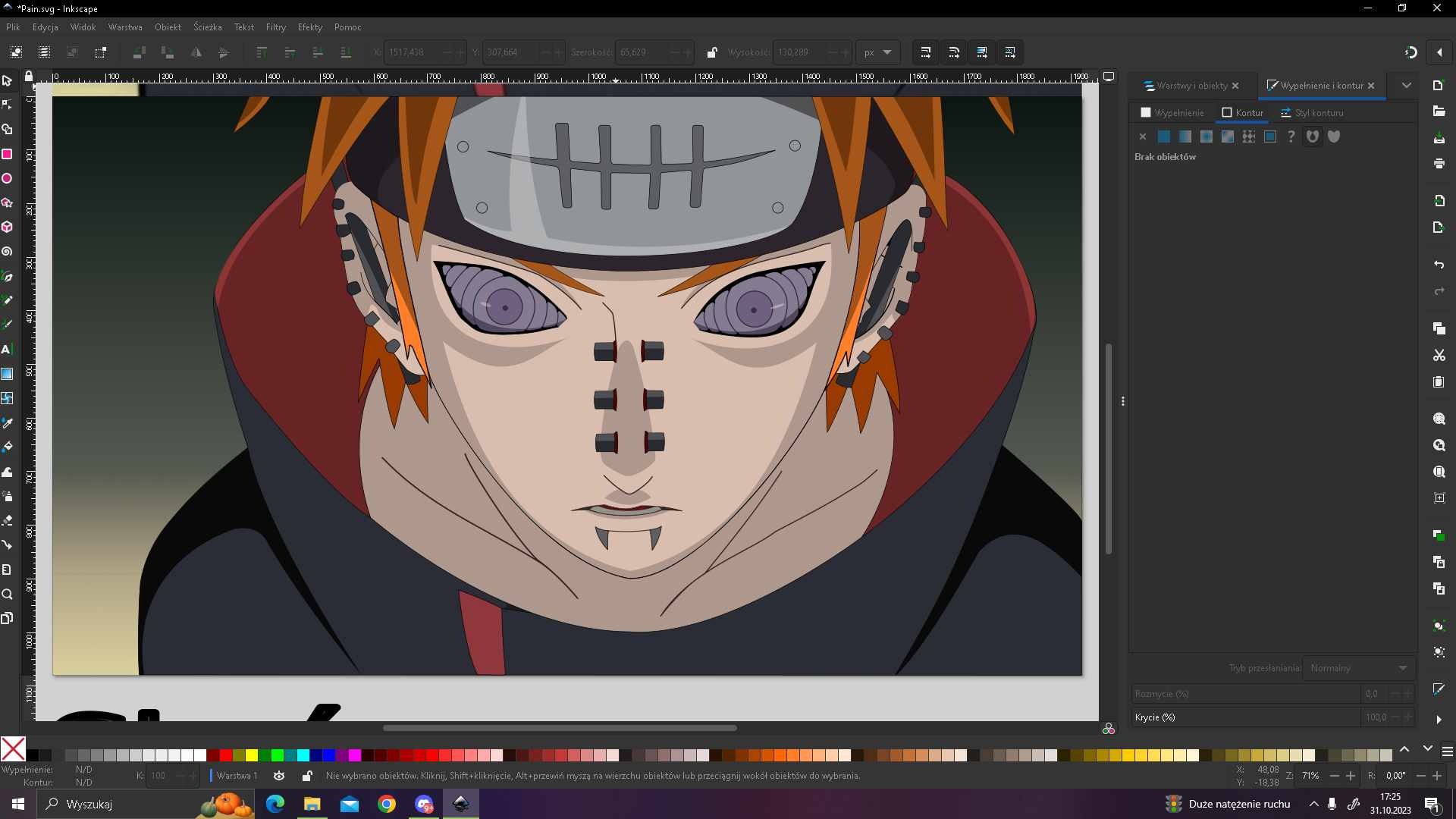
Task: Open the px units dropdown
Action: click(x=878, y=52)
